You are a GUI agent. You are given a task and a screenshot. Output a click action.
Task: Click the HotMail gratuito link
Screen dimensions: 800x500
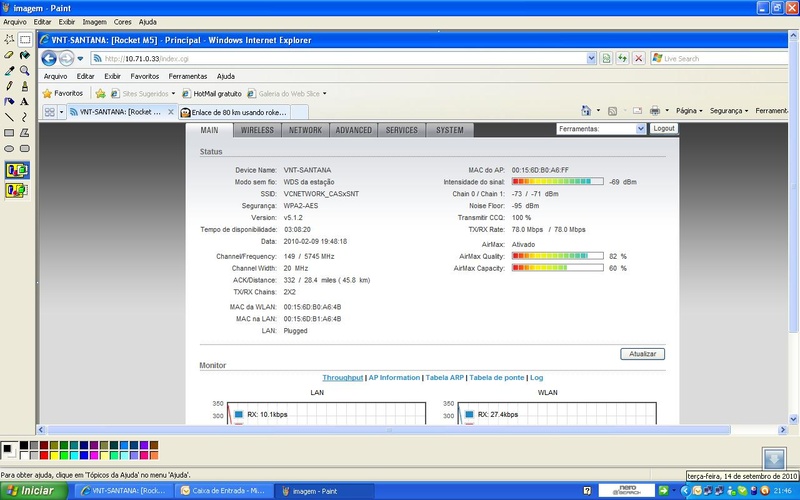coord(212,93)
